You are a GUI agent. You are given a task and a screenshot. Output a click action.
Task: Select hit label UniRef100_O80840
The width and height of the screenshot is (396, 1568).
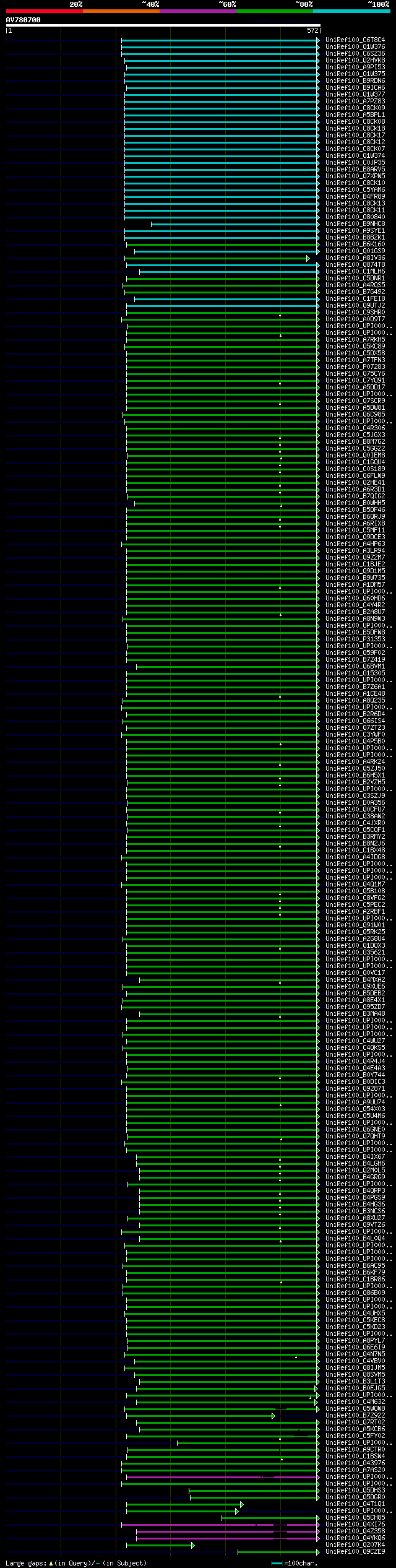(x=355, y=217)
